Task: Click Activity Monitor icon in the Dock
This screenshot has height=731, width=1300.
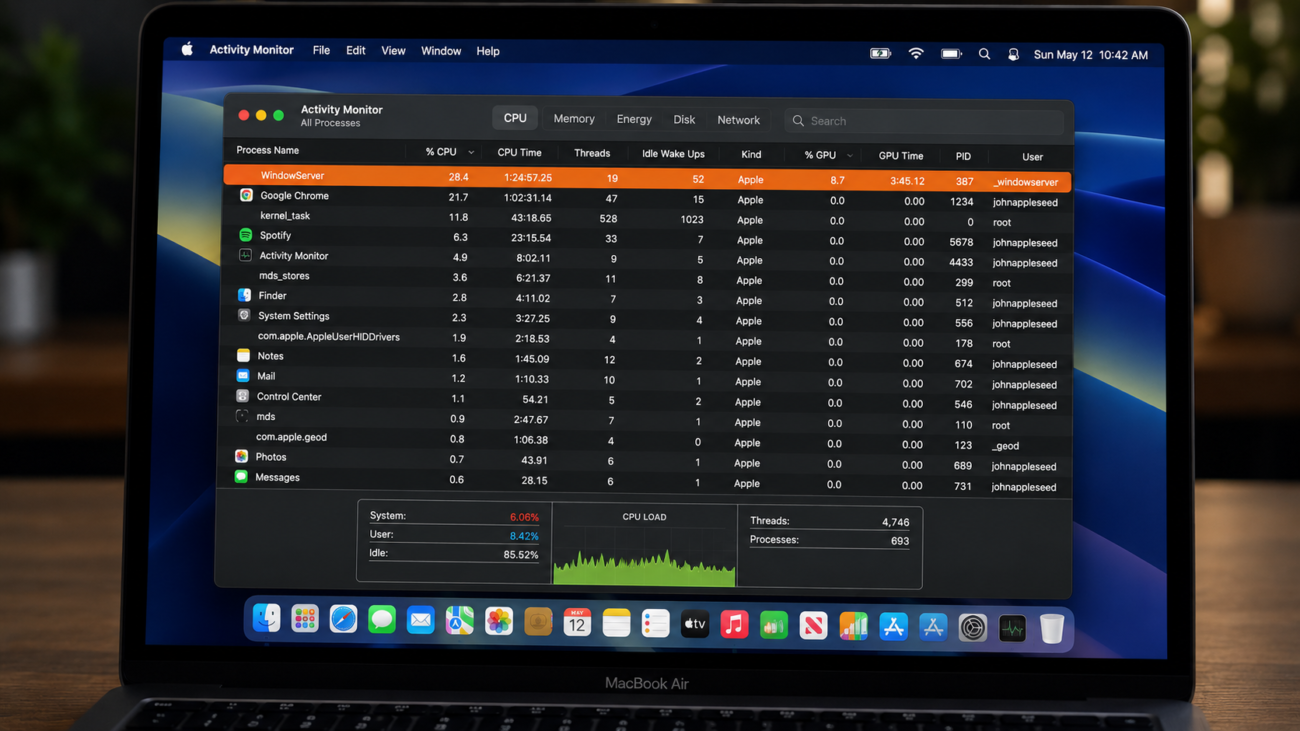Action: [1012, 629]
